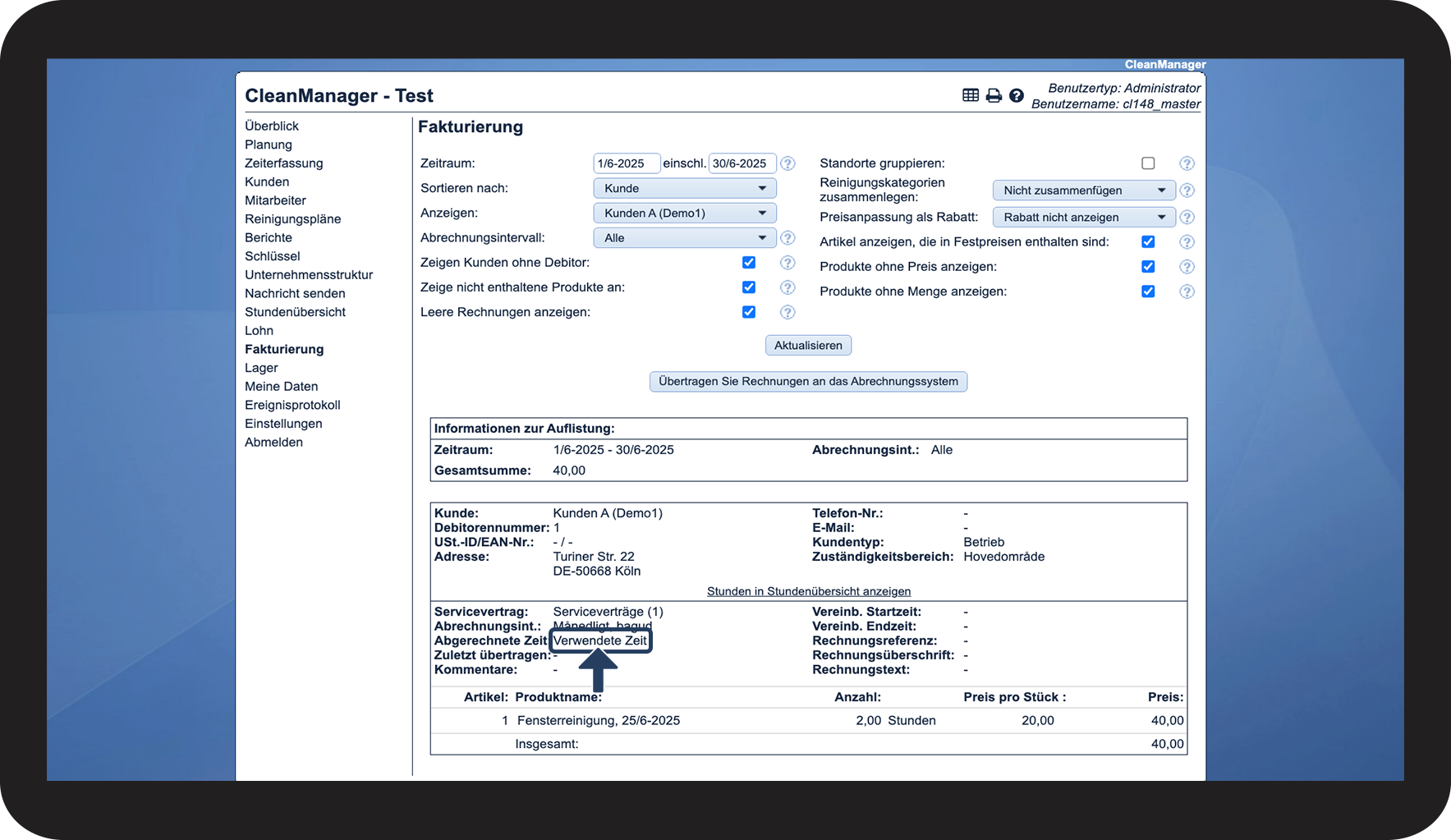Image resolution: width=1451 pixels, height=840 pixels.
Task: Open help via header question mark icon
Action: click(x=1017, y=95)
